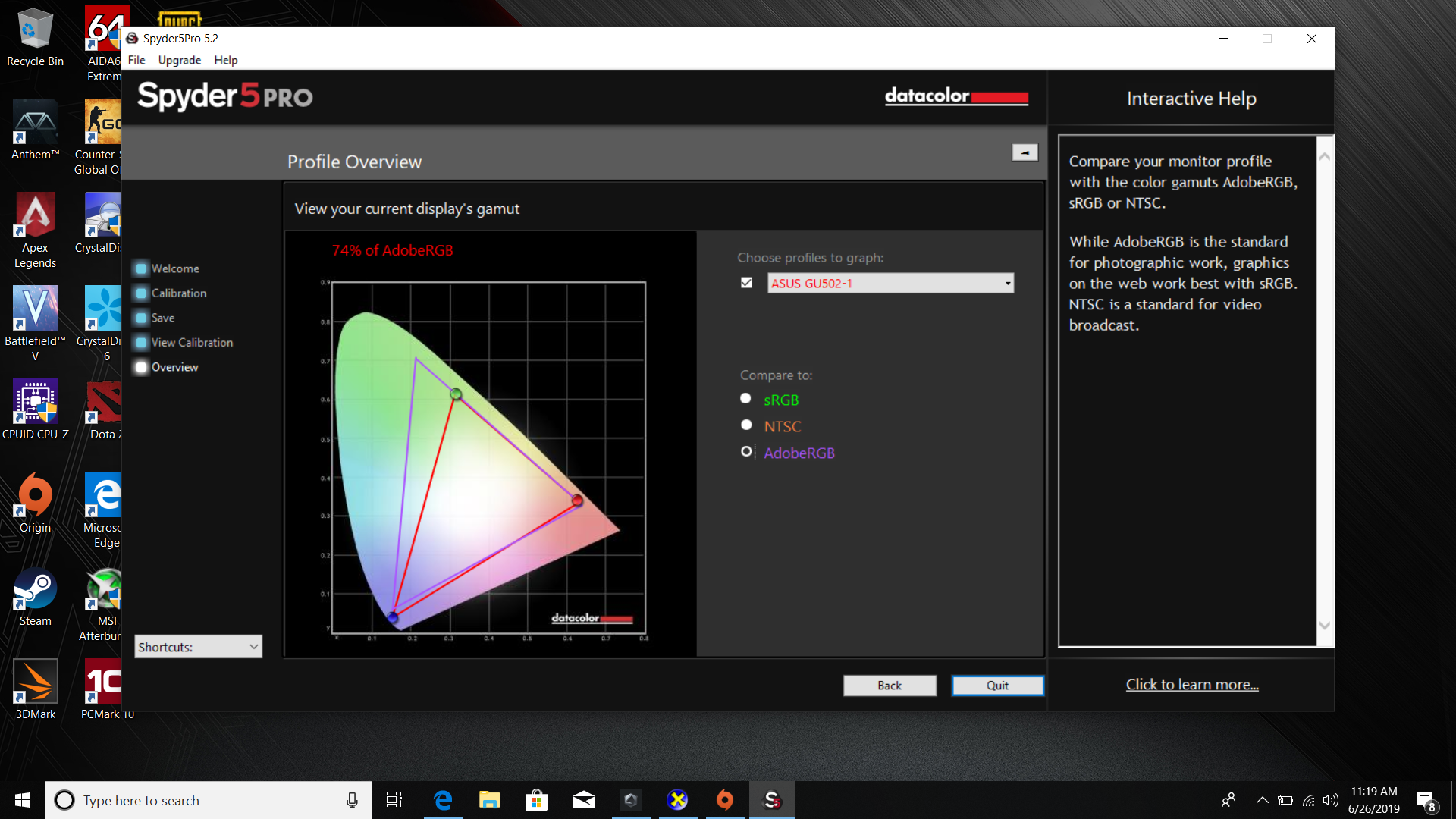This screenshot has height=819, width=1456.
Task: Select the Origin desktop shortcut
Action: coord(35,504)
